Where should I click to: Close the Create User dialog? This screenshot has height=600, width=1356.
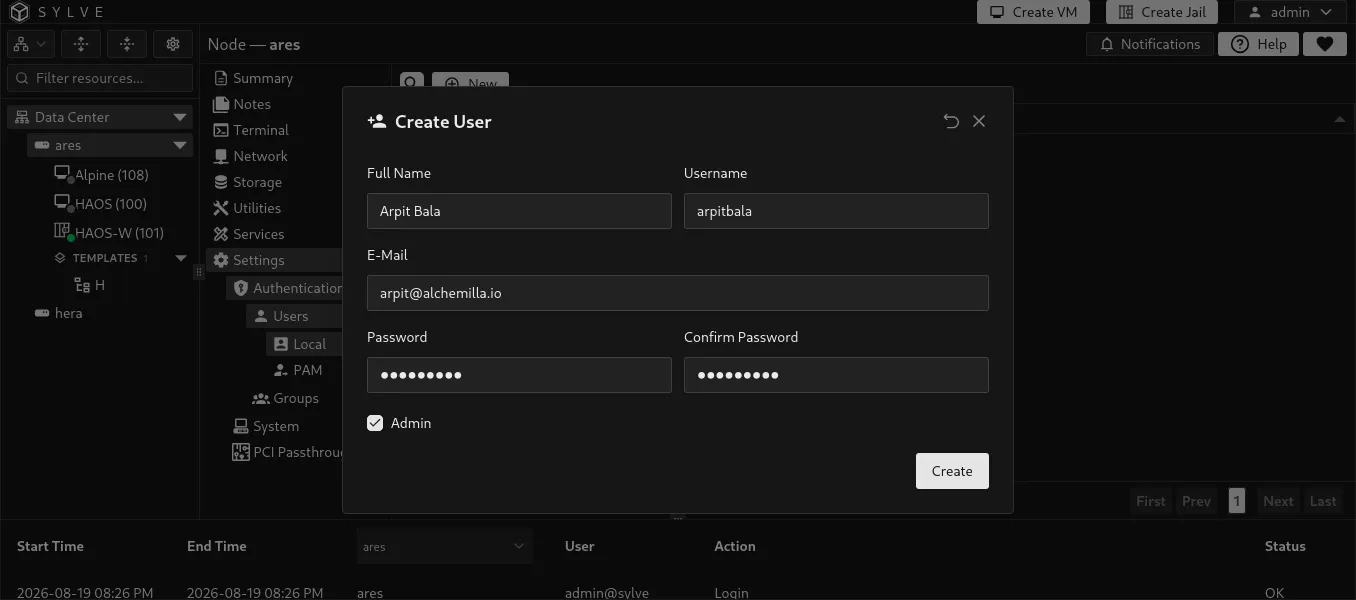click(x=979, y=121)
